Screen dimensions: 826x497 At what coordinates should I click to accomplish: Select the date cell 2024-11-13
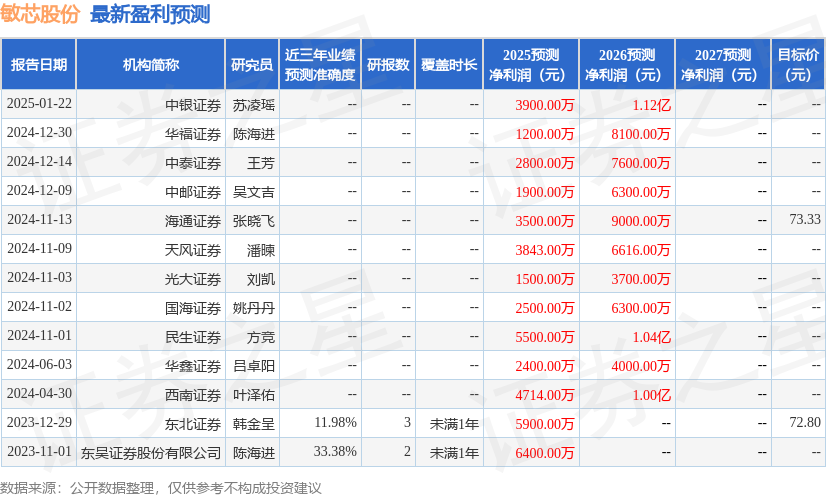coord(39,219)
